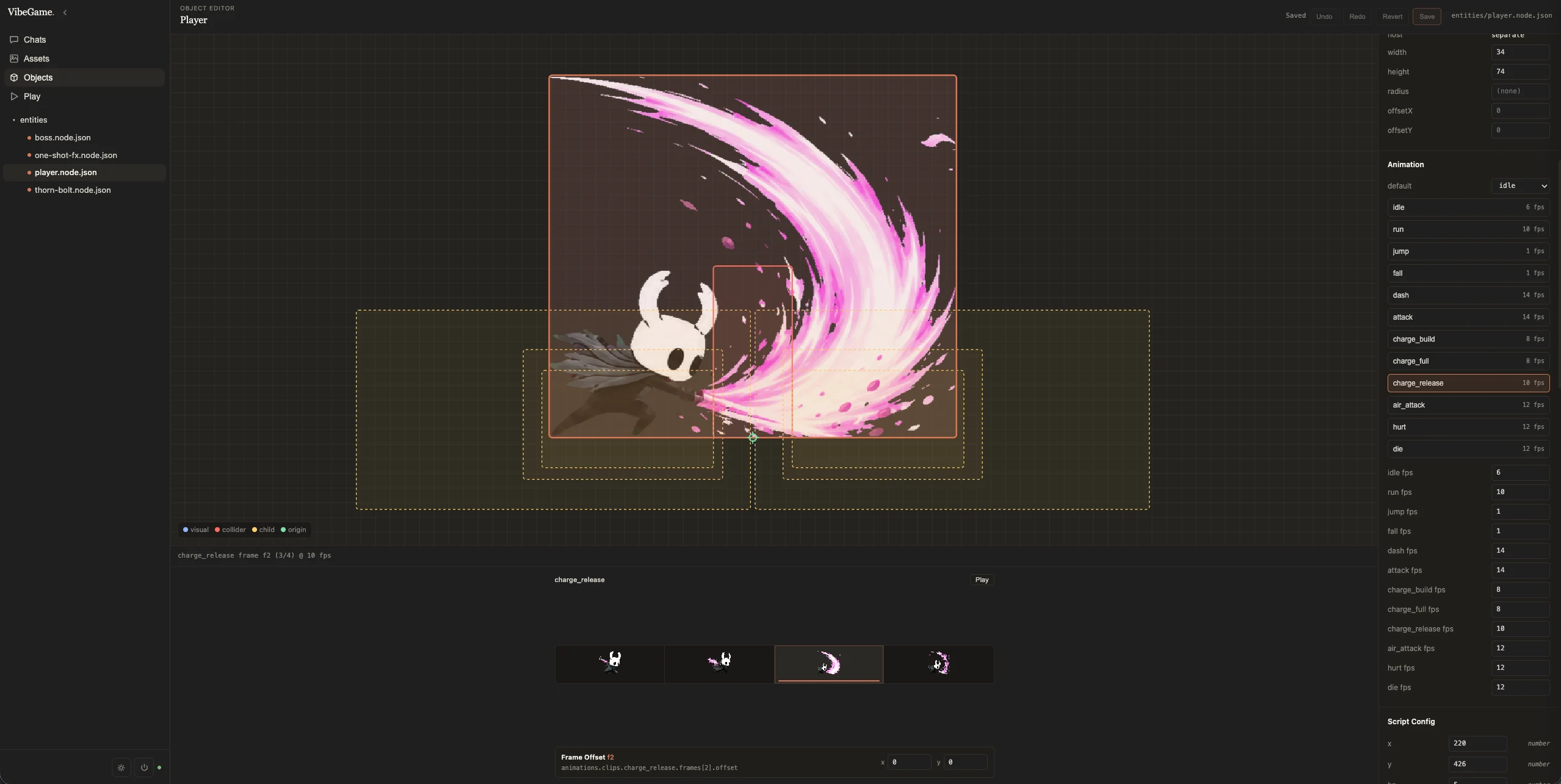This screenshot has width=1561, height=784.
Task: Toggle the light/dark theme sun icon
Action: coord(121,768)
